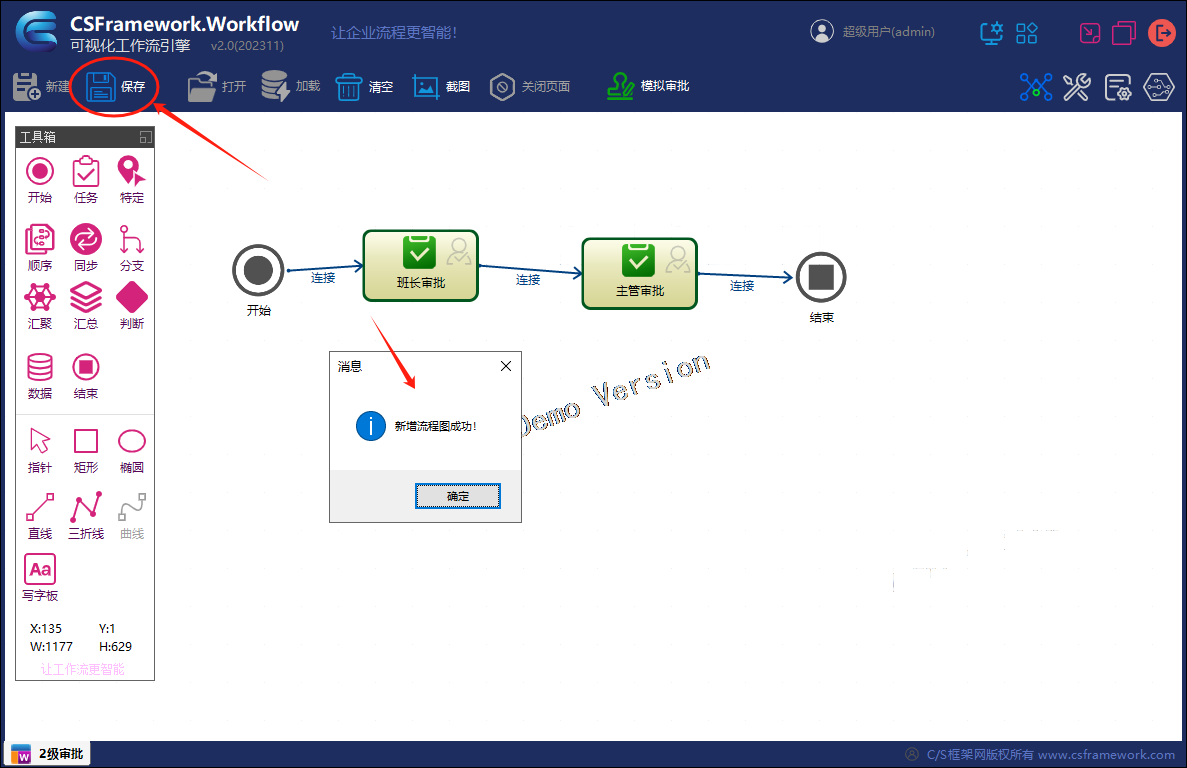Open a workflow via 打开

pyautogui.click(x=217, y=86)
